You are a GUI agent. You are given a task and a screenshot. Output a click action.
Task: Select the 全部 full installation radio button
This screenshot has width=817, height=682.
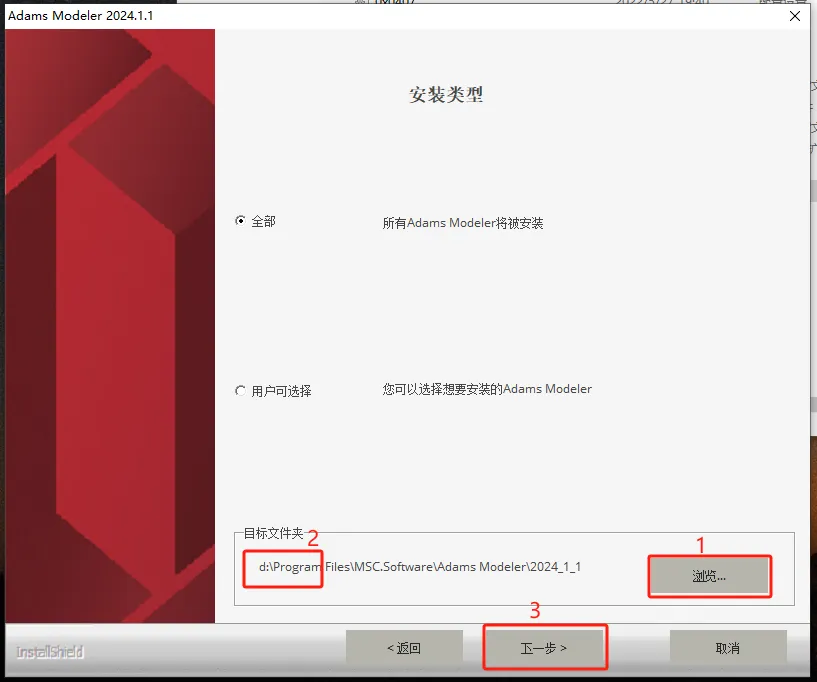click(x=240, y=221)
